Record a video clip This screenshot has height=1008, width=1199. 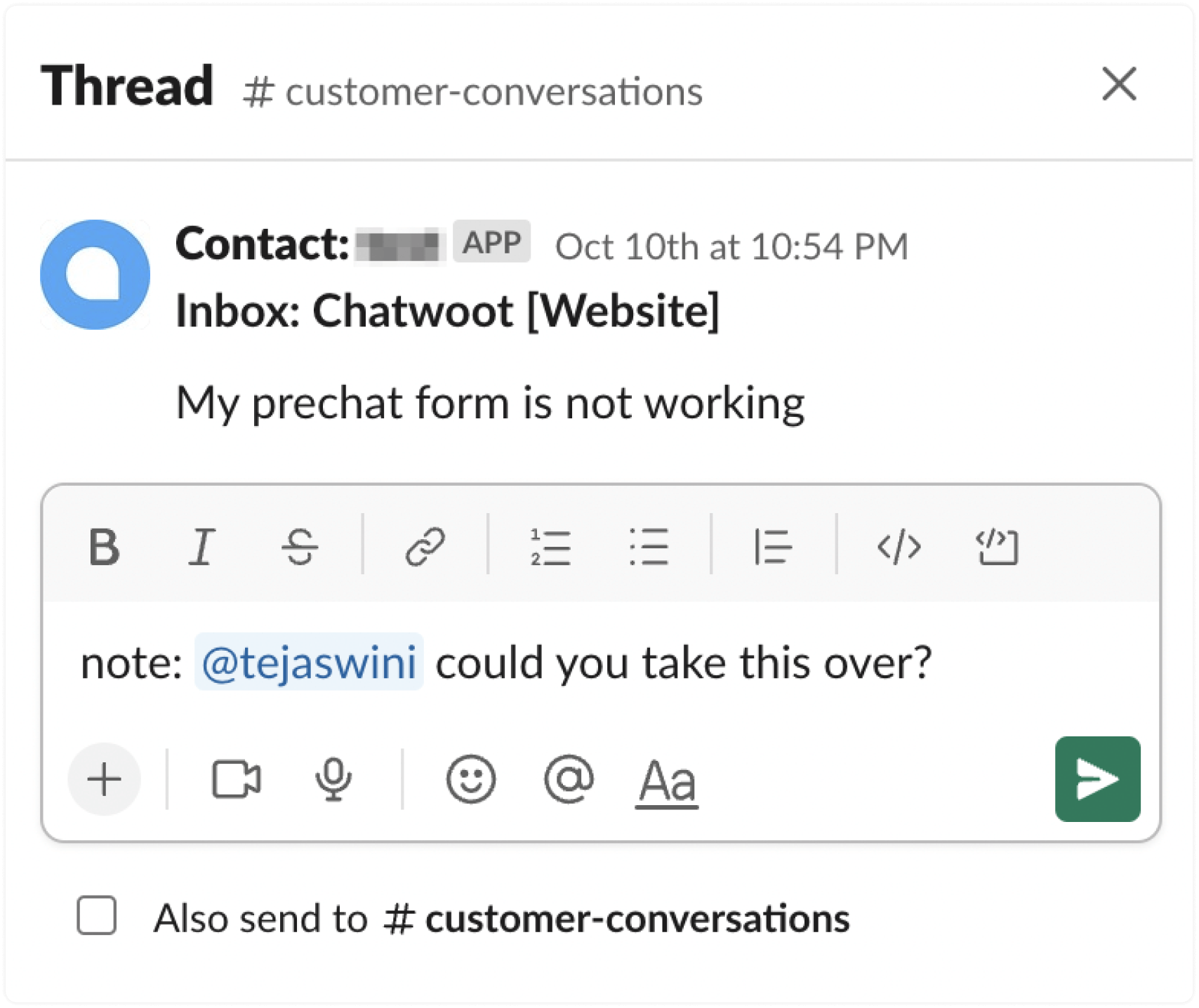click(x=237, y=779)
